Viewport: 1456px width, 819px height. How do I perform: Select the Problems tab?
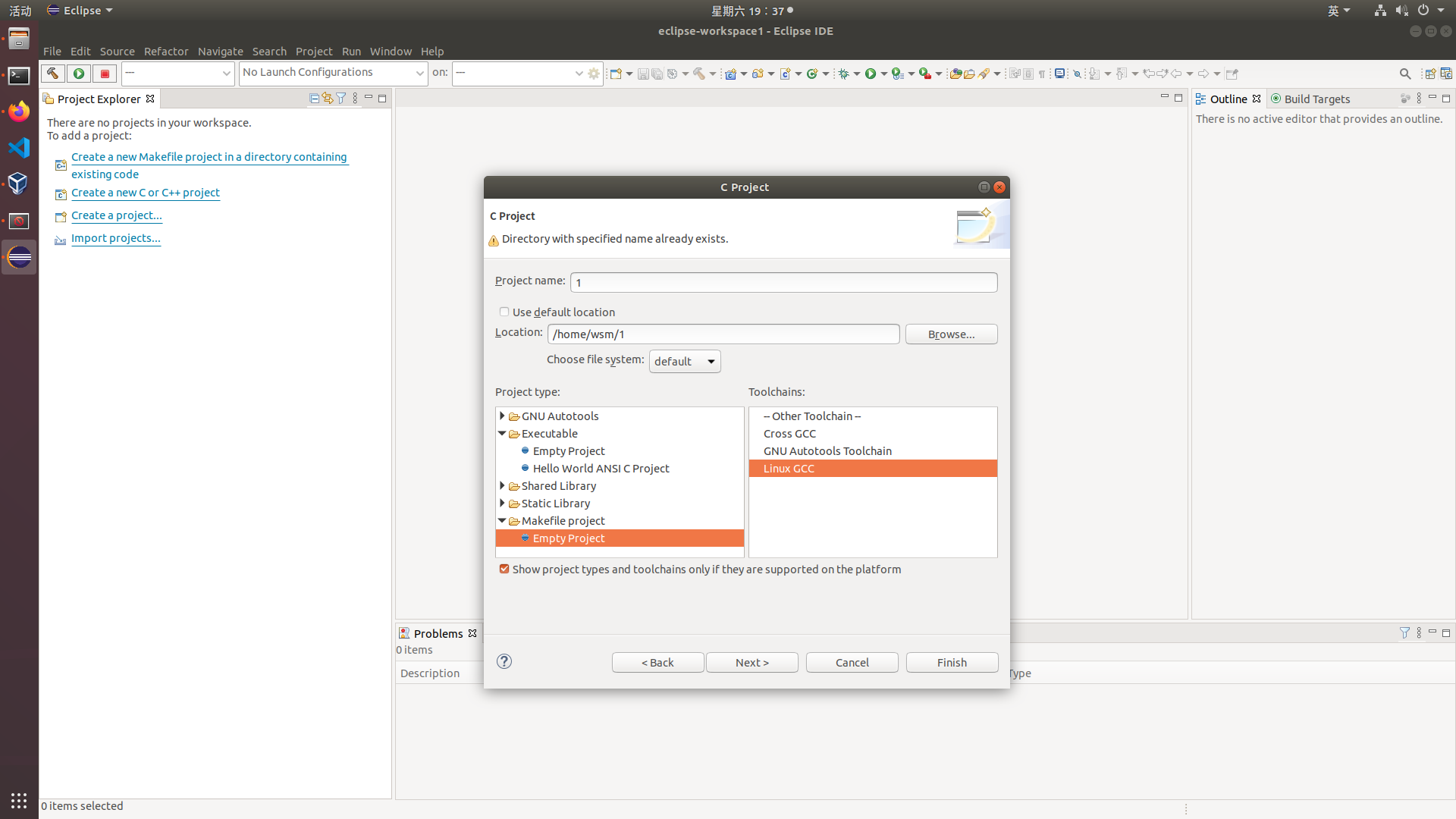click(438, 633)
